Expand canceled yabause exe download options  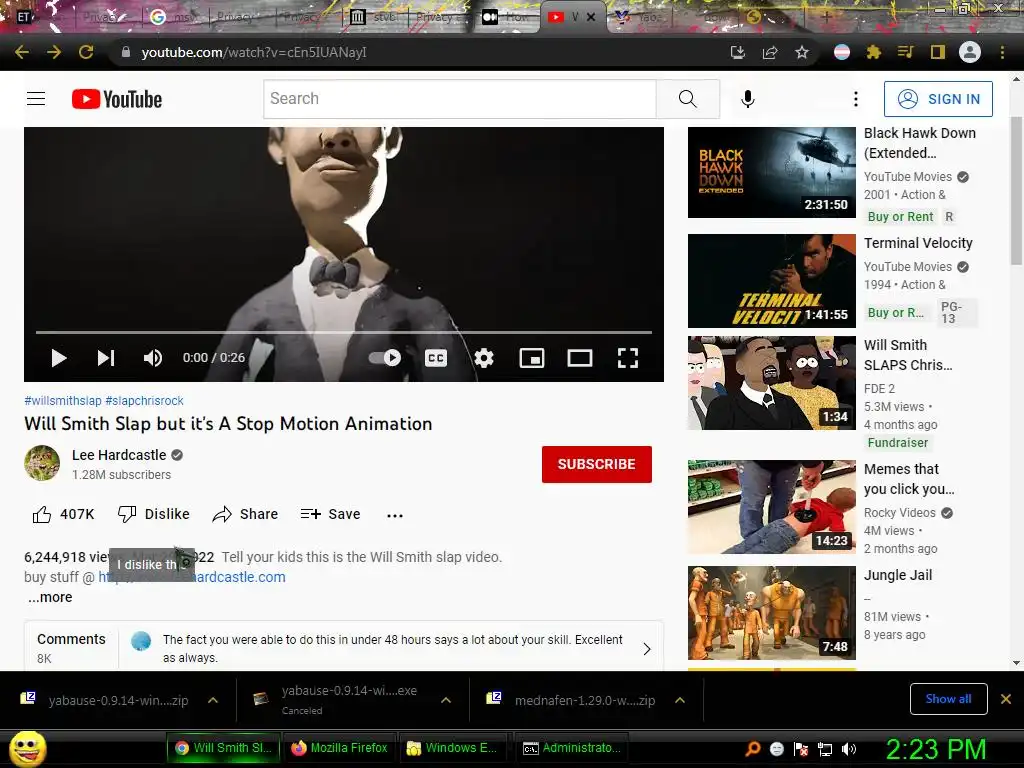446,700
